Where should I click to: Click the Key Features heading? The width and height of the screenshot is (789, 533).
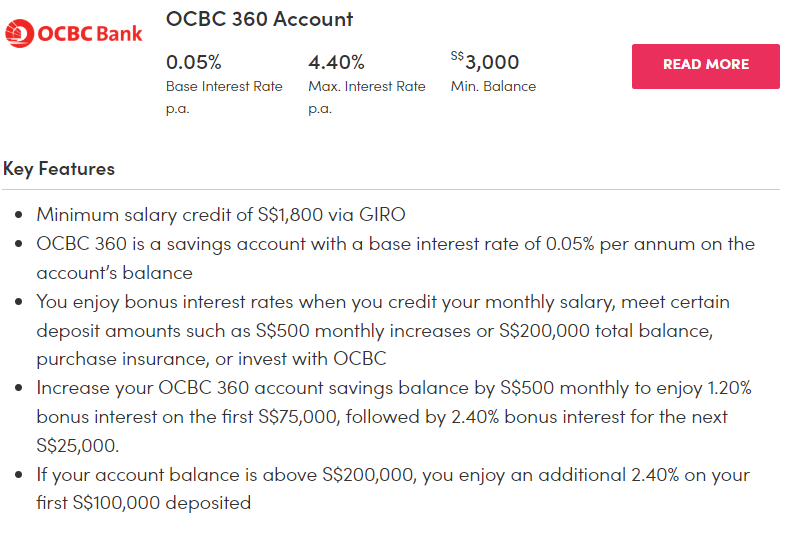(59, 168)
